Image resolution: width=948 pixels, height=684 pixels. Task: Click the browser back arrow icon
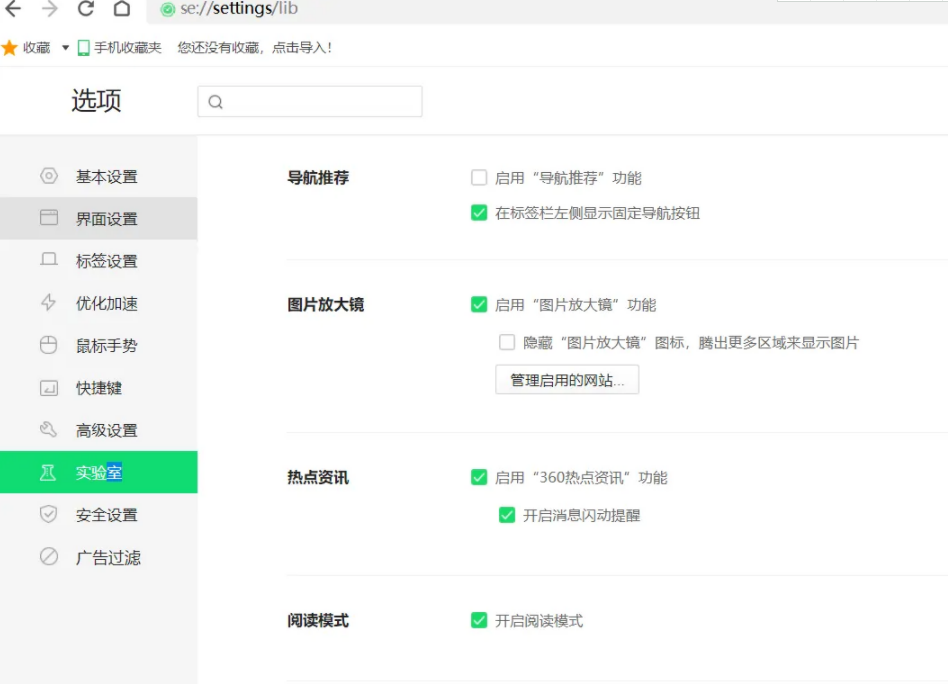click(13, 9)
